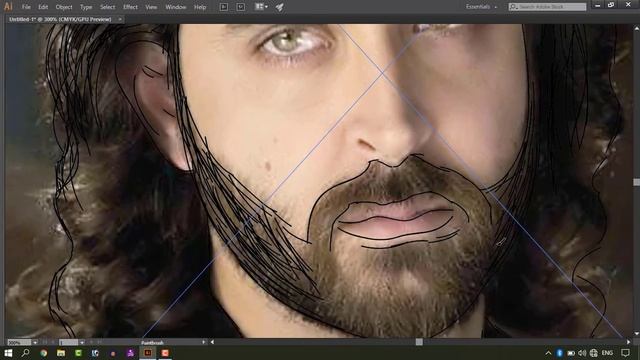
Task: Click the horizontal scrollbar left arrow
Action: click(x=212, y=342)
